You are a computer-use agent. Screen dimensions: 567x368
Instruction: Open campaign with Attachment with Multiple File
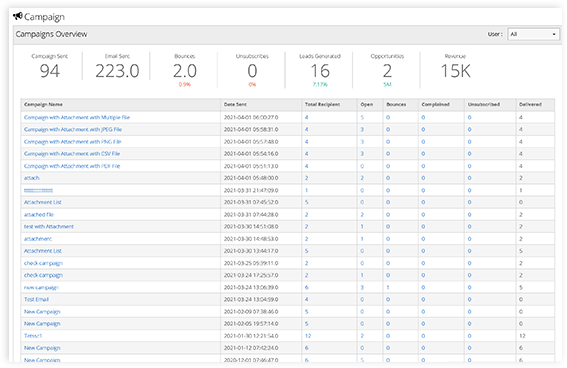click(77, 117)
